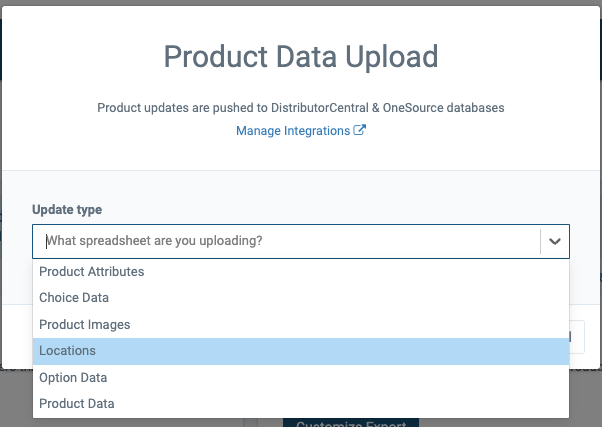The width and height of the screenshot is (602, 427).
Task: Select Product Data from dropdown list
Action: coord(301,404)
